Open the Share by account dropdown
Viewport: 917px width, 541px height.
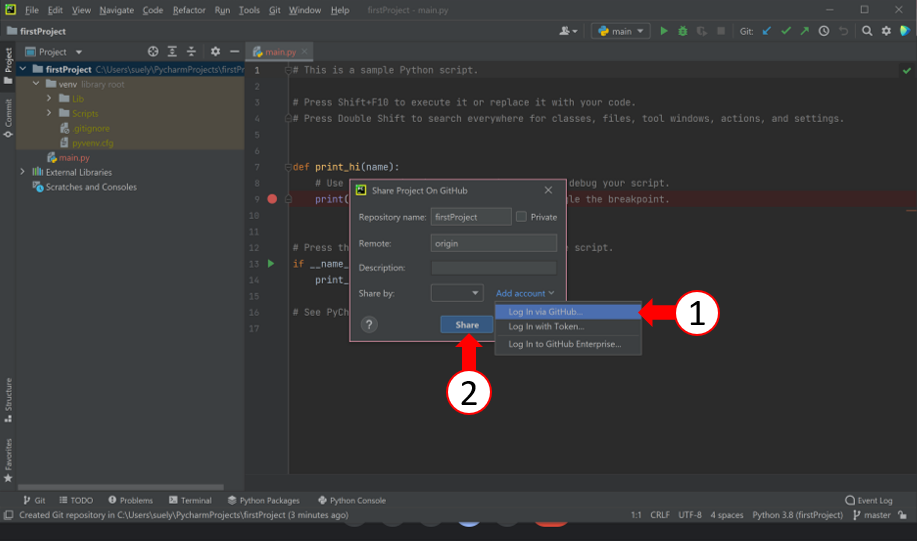point(457,292)
